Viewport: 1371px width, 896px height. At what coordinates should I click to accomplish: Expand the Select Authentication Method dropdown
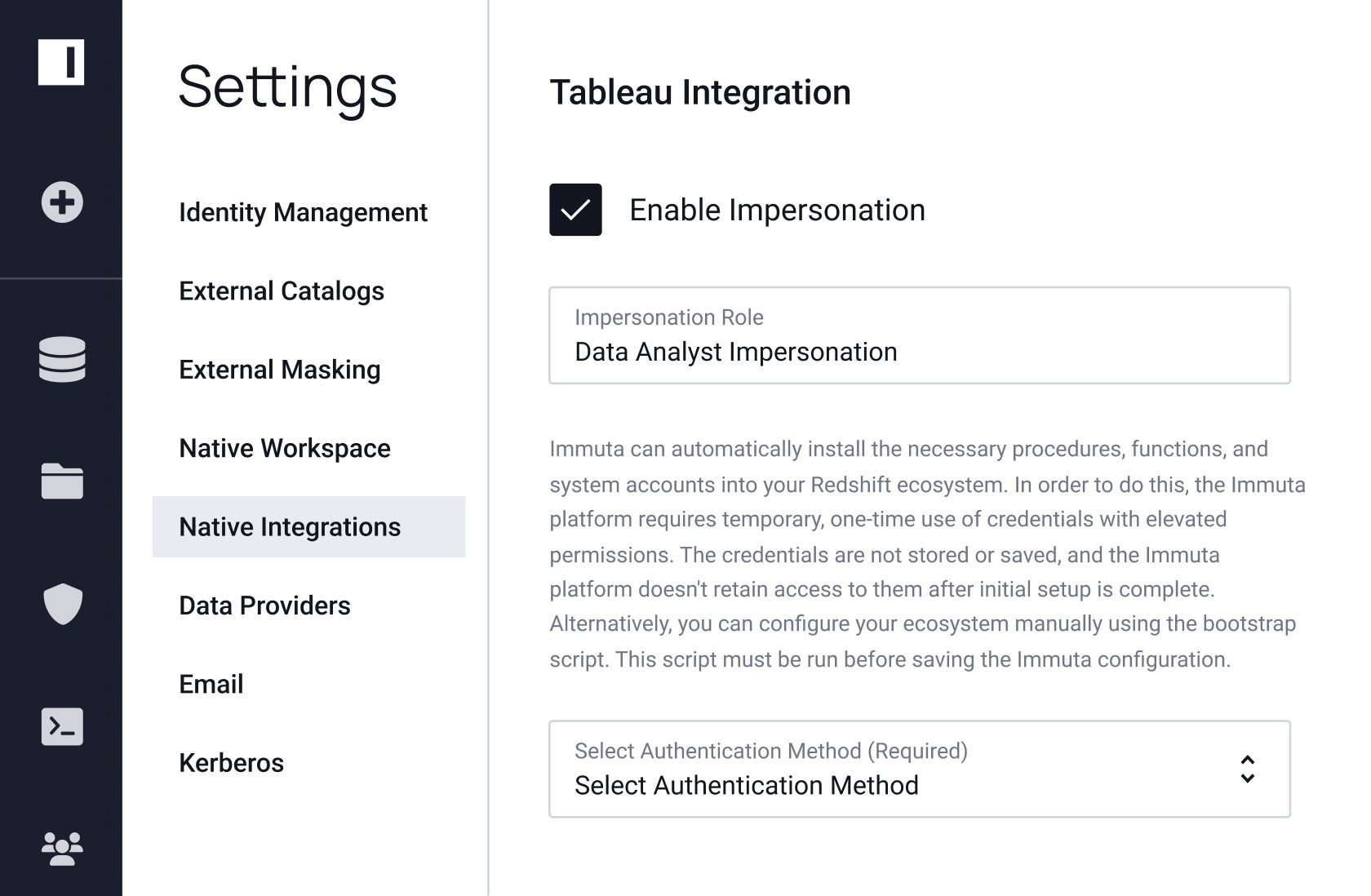920,769
